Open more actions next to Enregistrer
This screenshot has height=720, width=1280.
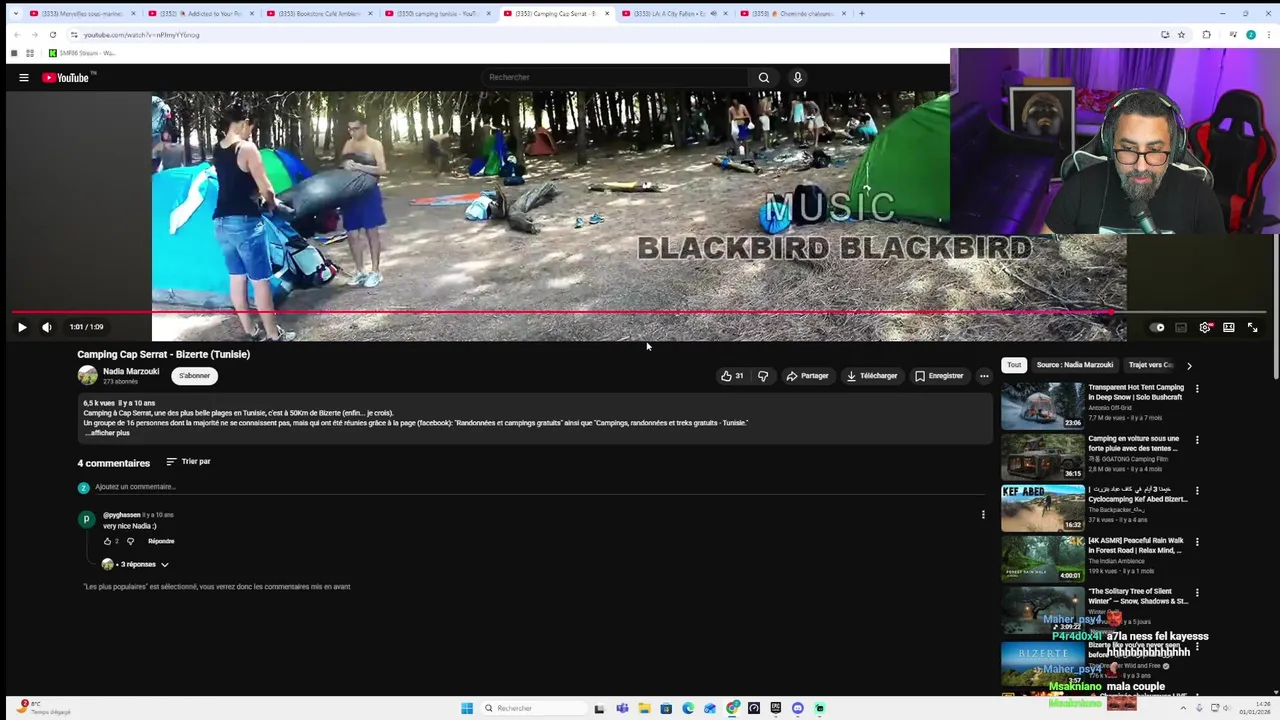[x=984, y=376]
